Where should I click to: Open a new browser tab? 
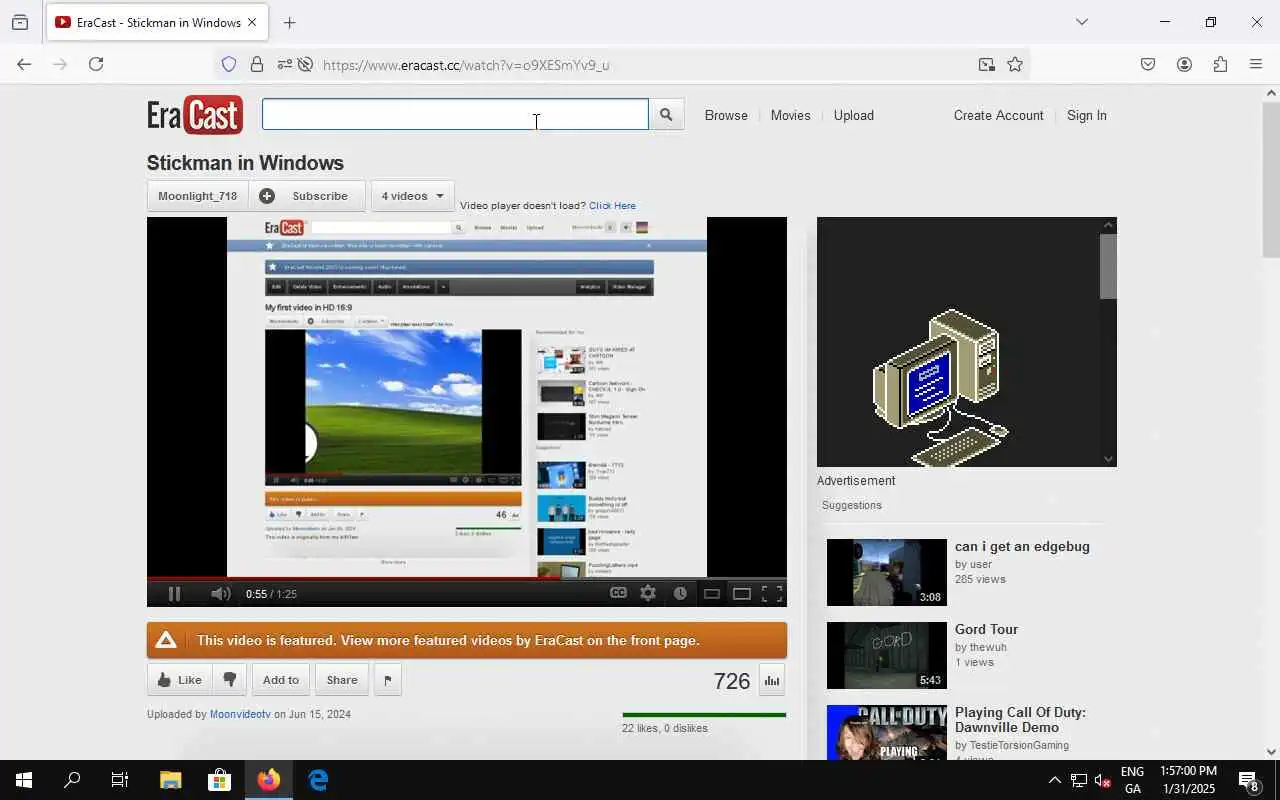click(290, 22)
